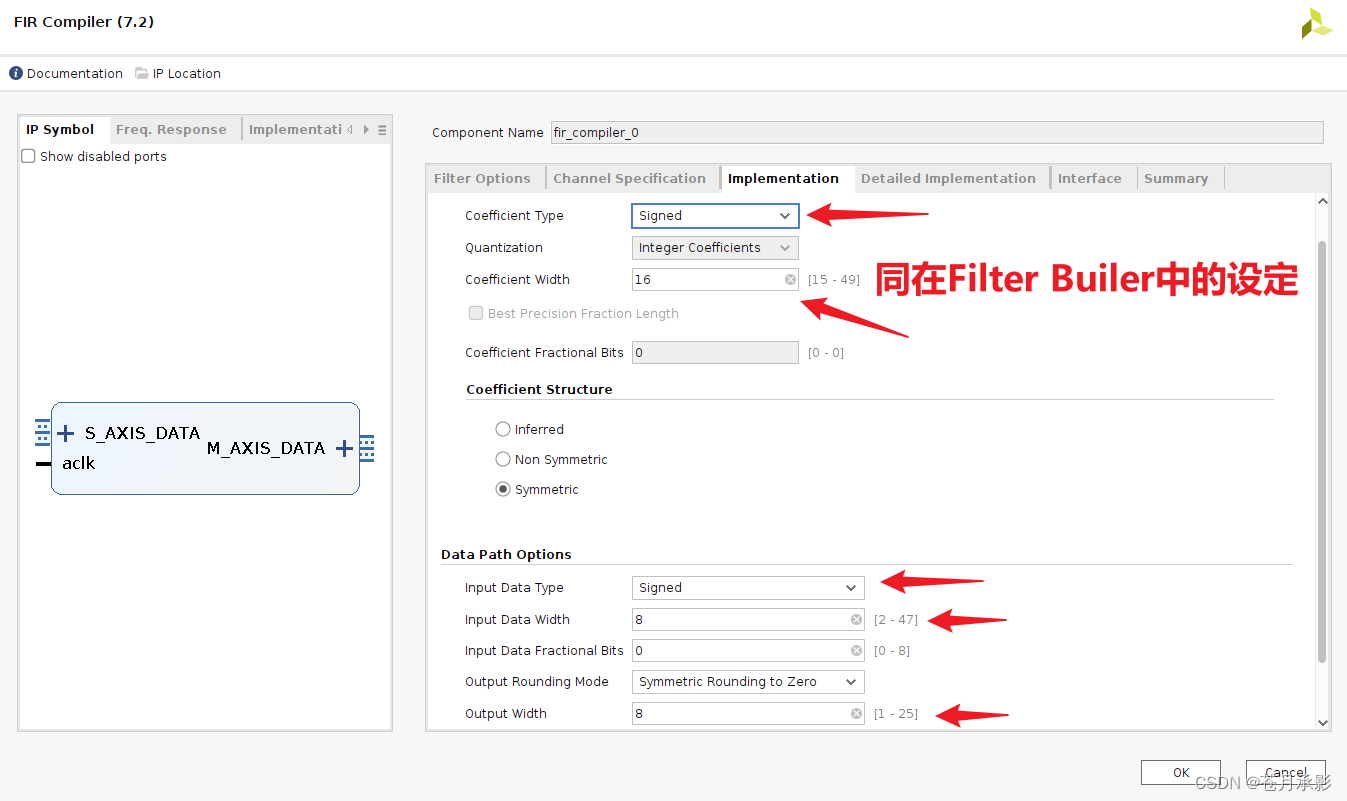Click the Cancel button
The image size is (1347, 801).
(1286, 773)
